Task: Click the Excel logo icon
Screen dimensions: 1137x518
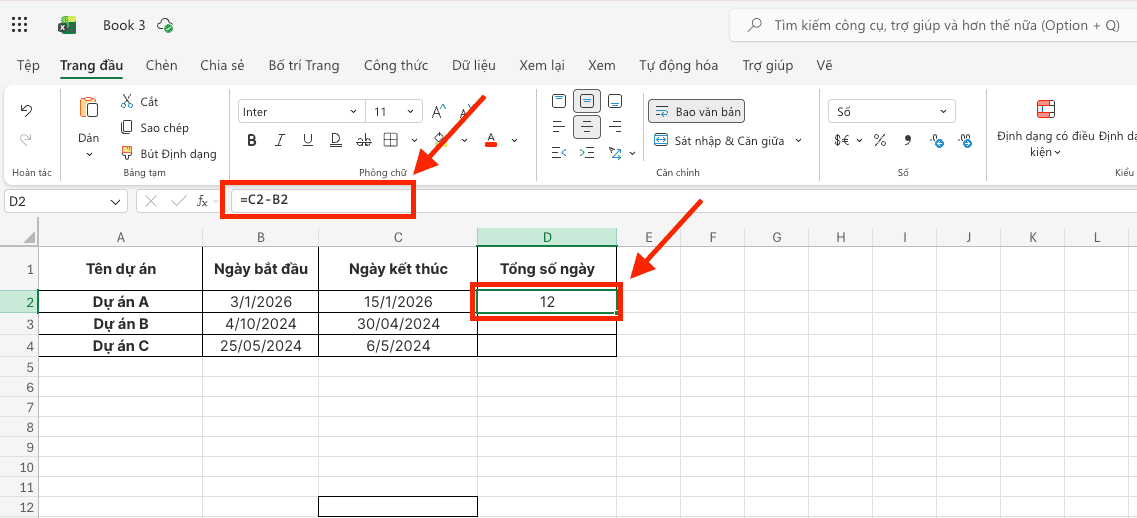Action: coord(67,25)
